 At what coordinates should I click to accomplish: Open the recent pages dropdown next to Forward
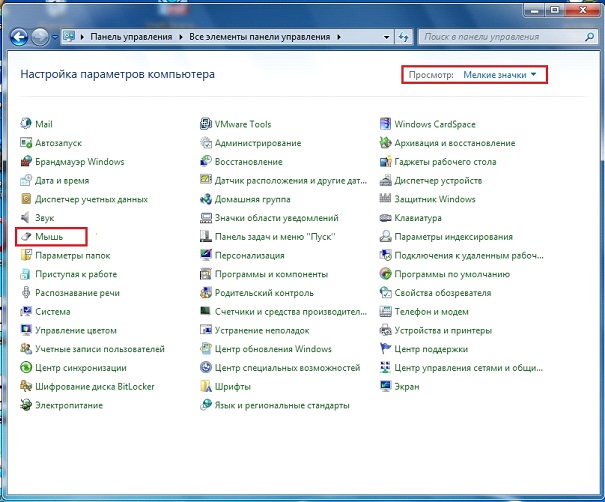click(x=55, y=37)
